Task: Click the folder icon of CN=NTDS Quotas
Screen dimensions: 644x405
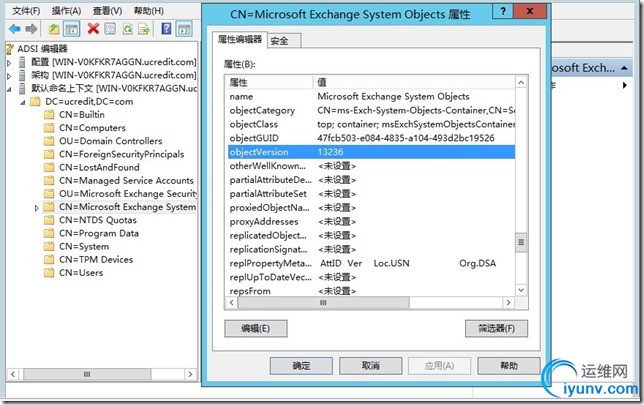Action: 49,220
